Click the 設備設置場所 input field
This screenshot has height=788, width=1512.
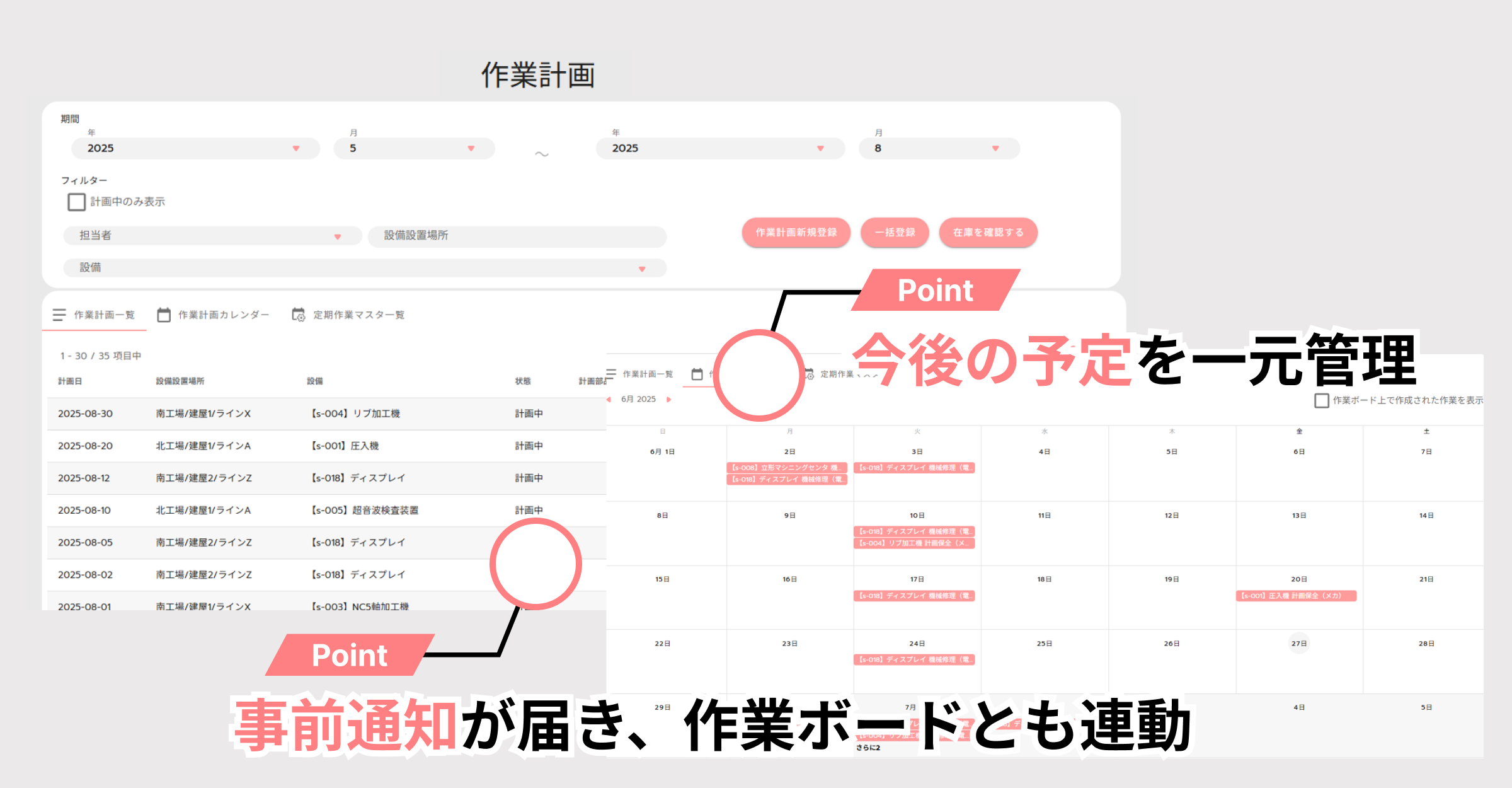pyautogui.click(x=517, y=236)
